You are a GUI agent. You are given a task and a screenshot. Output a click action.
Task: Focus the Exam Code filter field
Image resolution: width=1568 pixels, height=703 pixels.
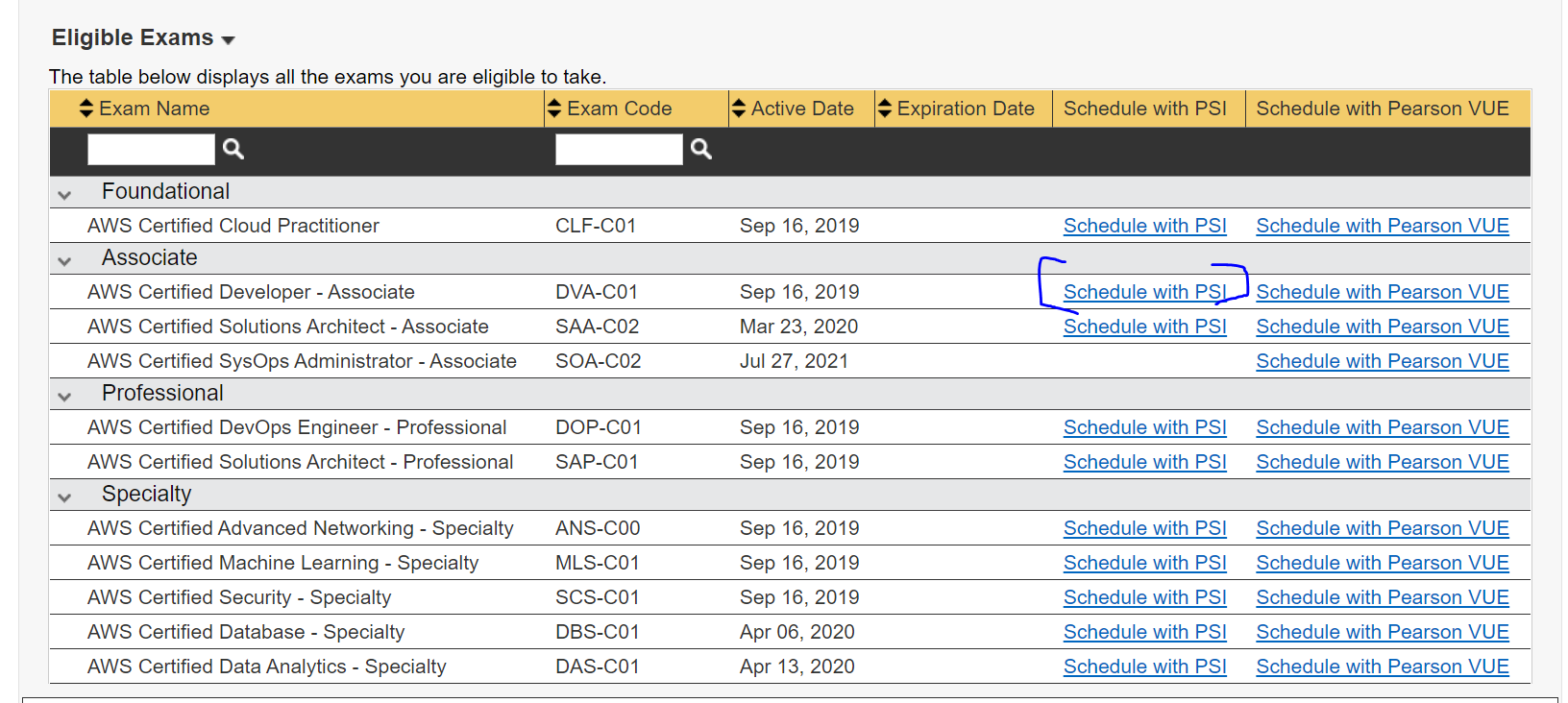[619, 149]
